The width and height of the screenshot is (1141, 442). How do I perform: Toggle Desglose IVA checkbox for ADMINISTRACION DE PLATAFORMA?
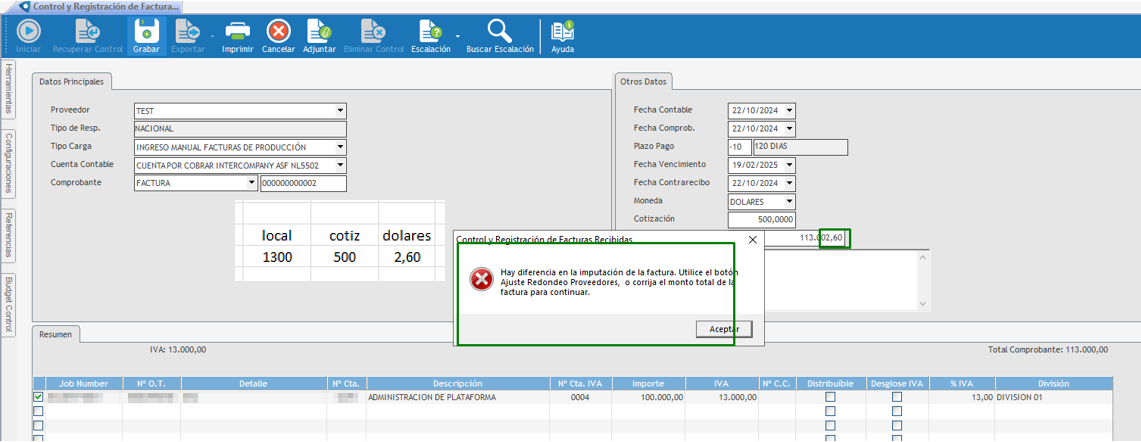(x=896, y=397)
